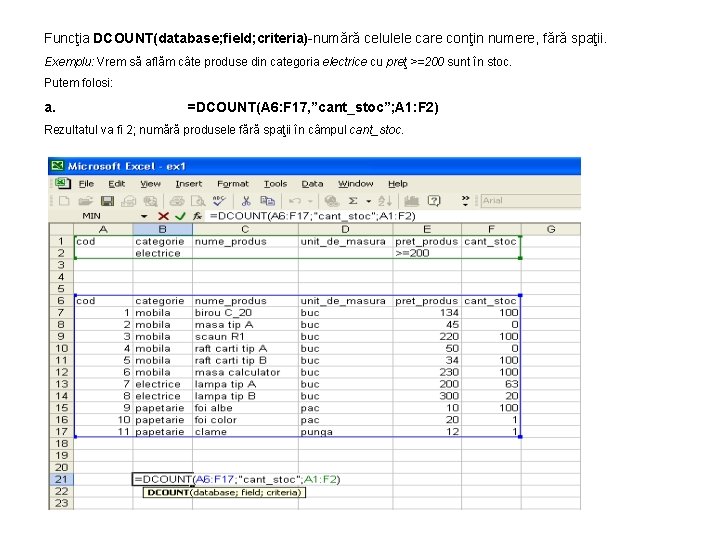Click the cell 'masa calculator'
Viewport: 720px width, 540px height.
[x=245, y=372]
